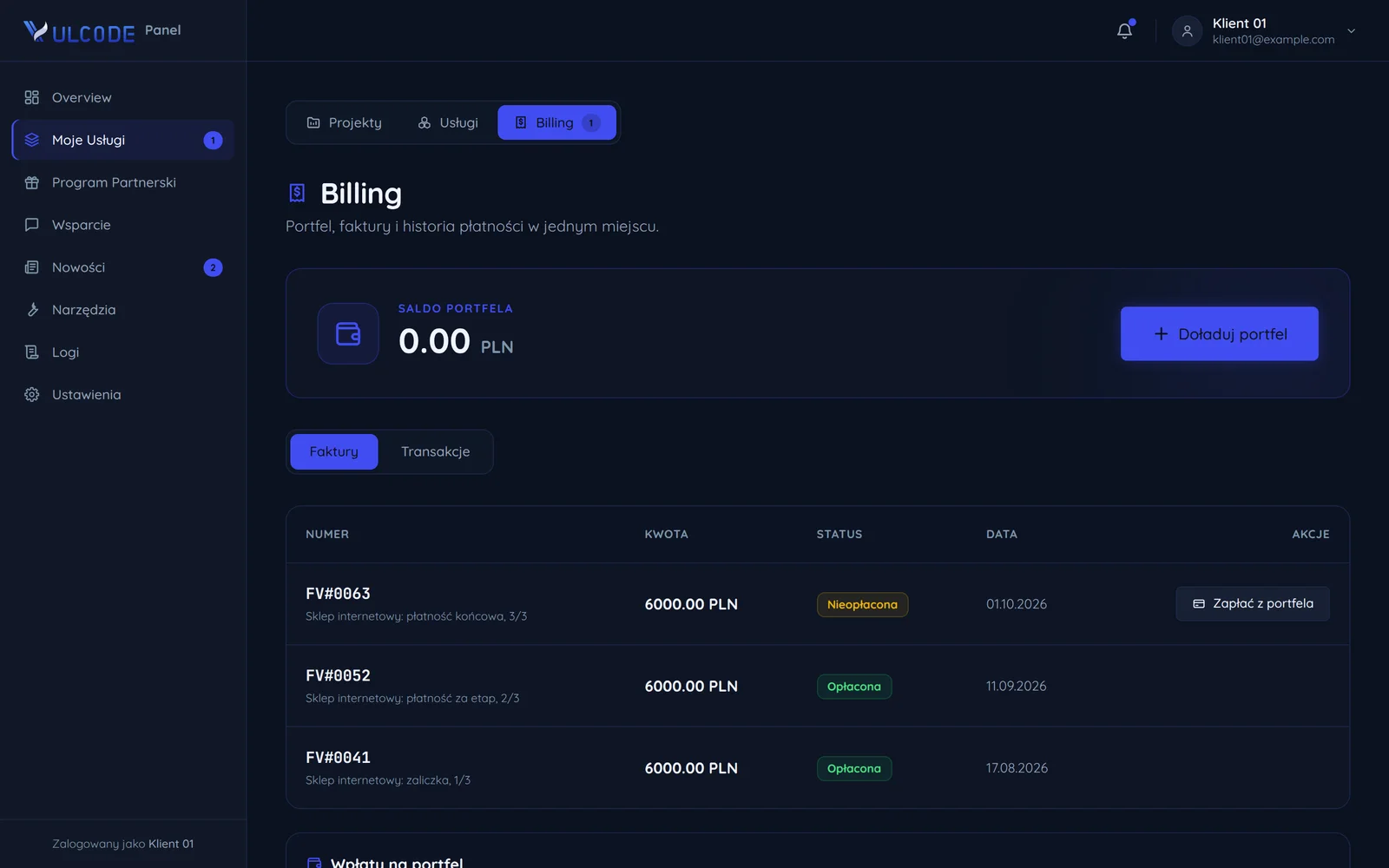
Task: Click the Doładuj portfel button
Action: pyautogui.click(x=1219, y=333)
